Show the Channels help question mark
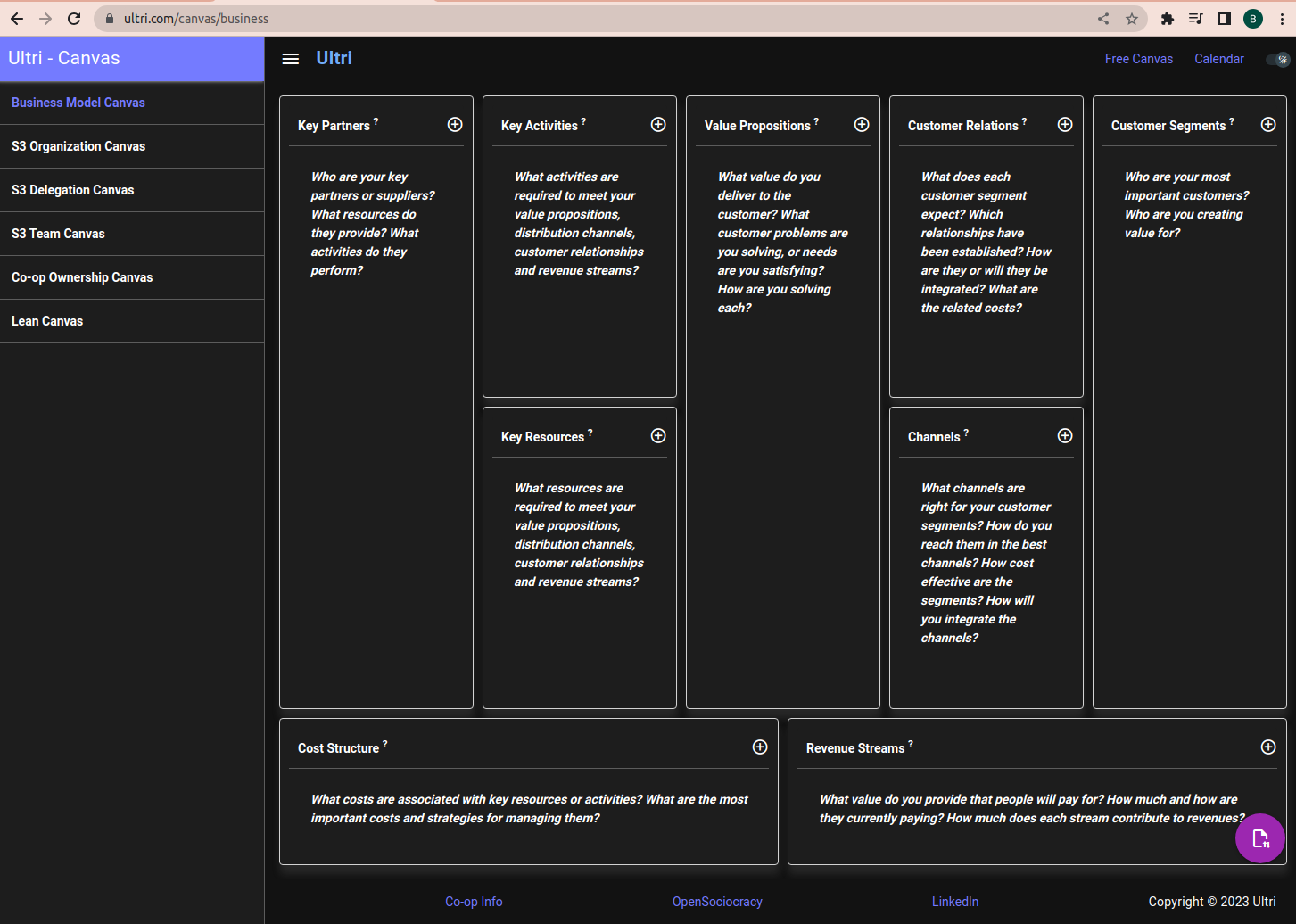Viewport: 1296px width, 924px height. (966, 433)
